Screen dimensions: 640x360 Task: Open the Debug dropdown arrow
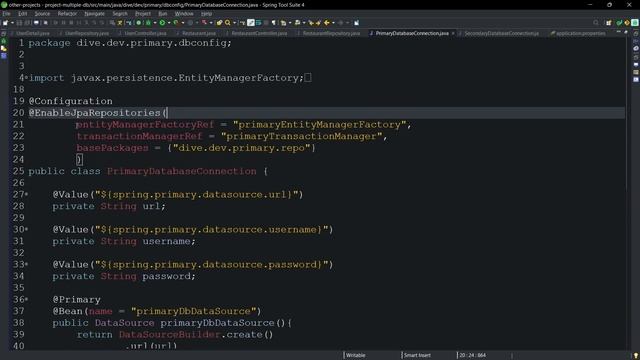[155, 22]
